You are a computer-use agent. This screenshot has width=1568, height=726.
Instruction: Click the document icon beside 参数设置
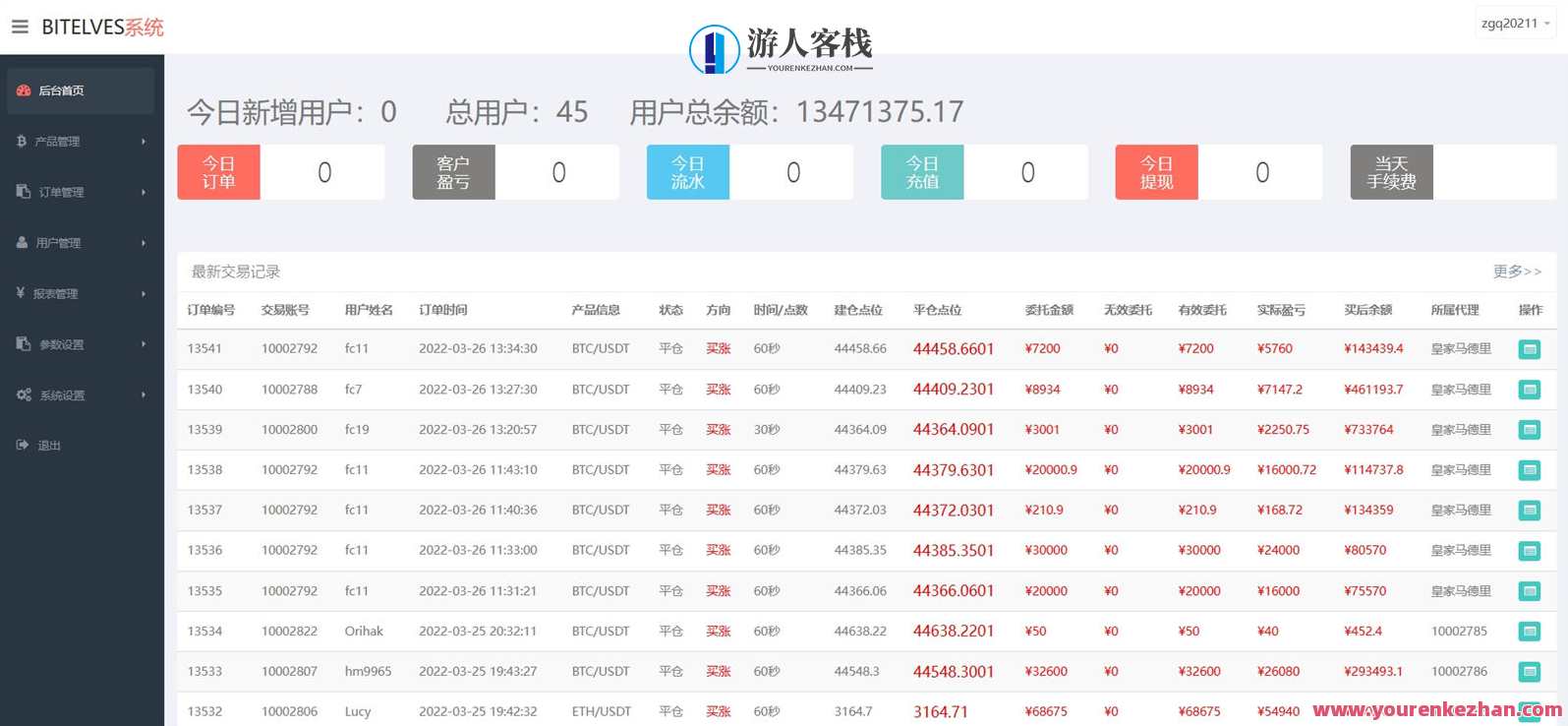click(x=24, y=344)
